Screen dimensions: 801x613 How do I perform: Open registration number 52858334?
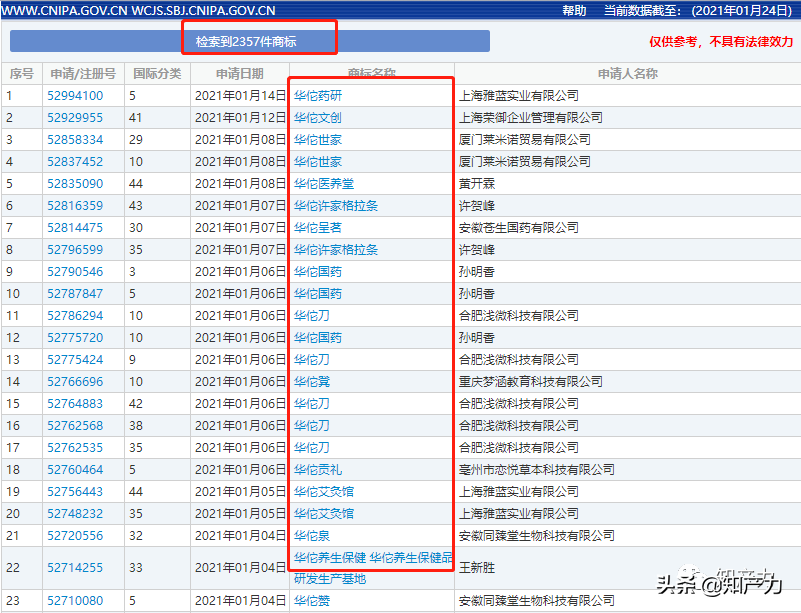point(75,139)
